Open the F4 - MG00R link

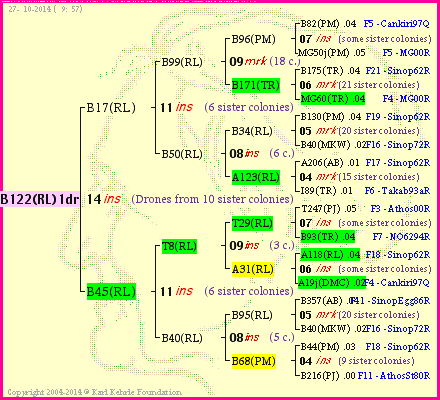tap(406, 99)
